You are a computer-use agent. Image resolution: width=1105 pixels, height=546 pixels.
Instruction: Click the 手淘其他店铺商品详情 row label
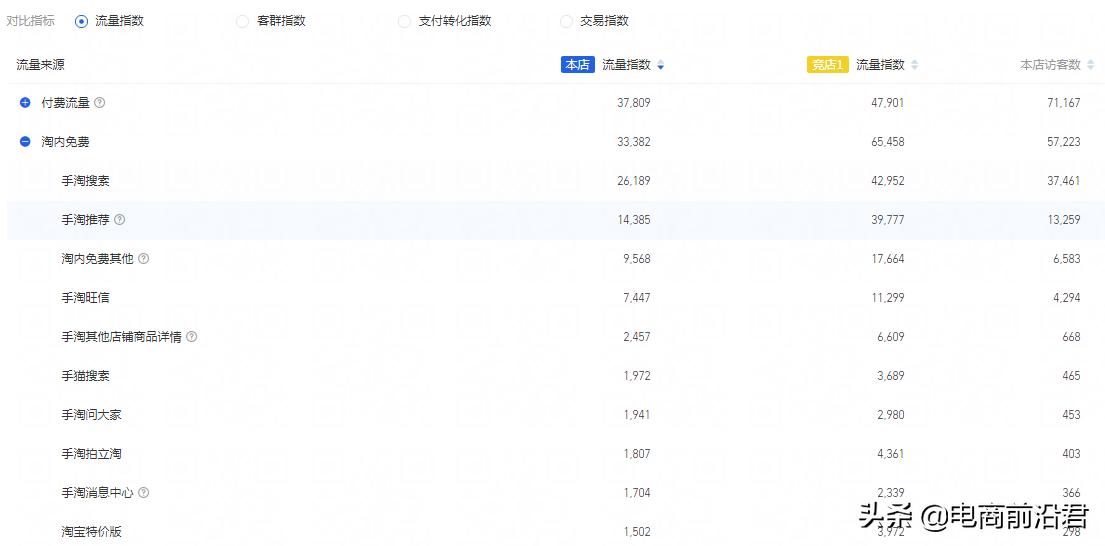pyautogui.click(x=121, y=337)
